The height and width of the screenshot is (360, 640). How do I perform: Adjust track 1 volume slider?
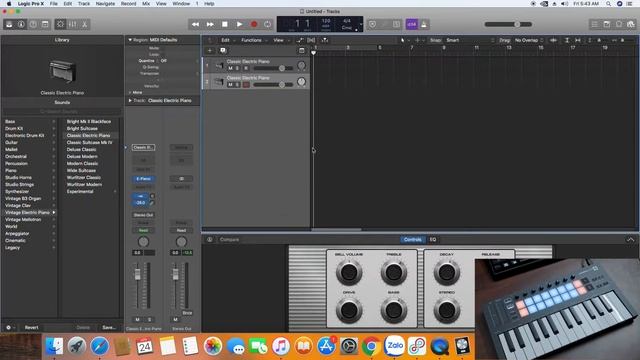(273, 68)
